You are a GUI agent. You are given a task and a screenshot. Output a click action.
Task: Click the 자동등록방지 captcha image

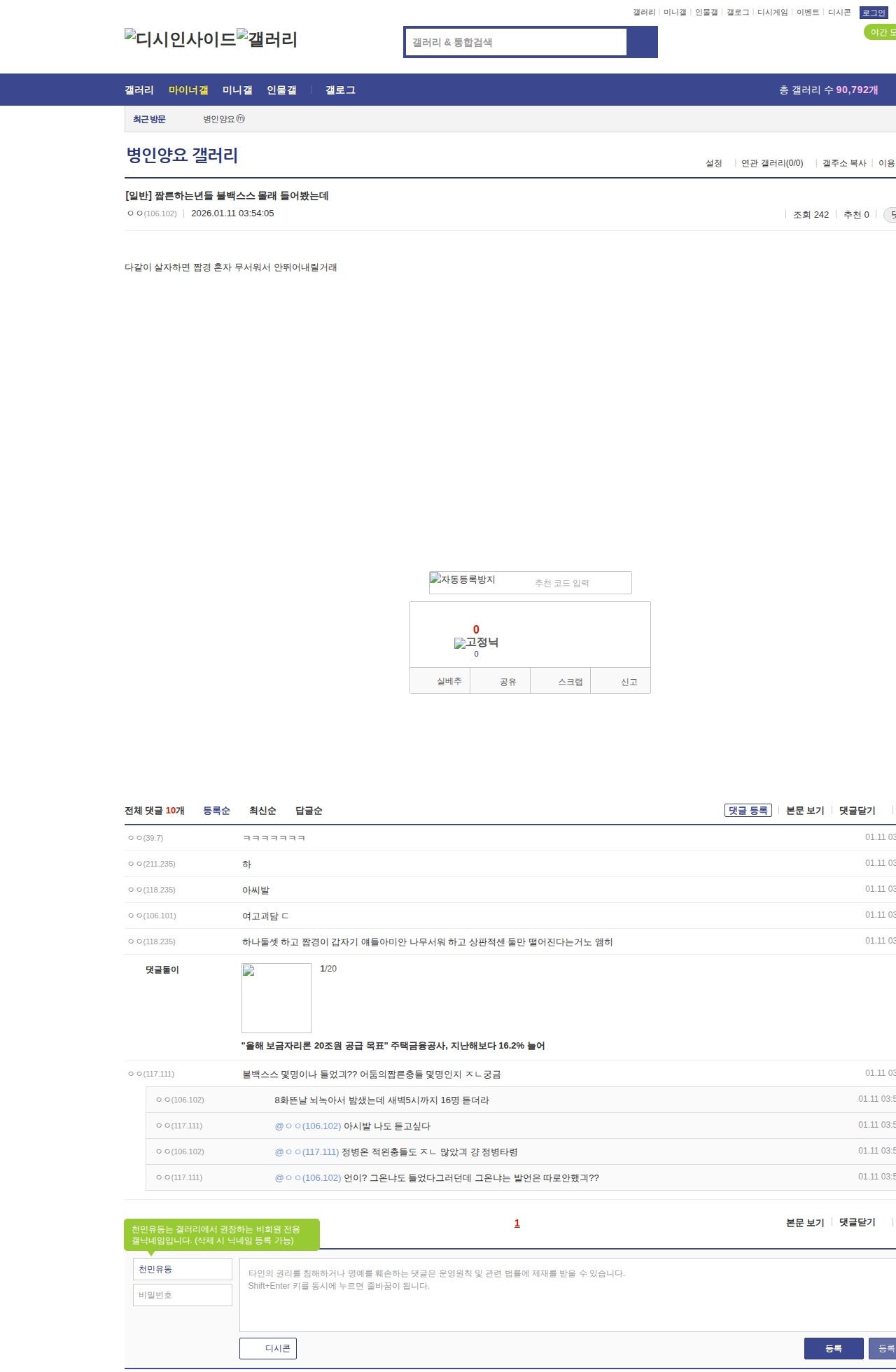(463, 580)
